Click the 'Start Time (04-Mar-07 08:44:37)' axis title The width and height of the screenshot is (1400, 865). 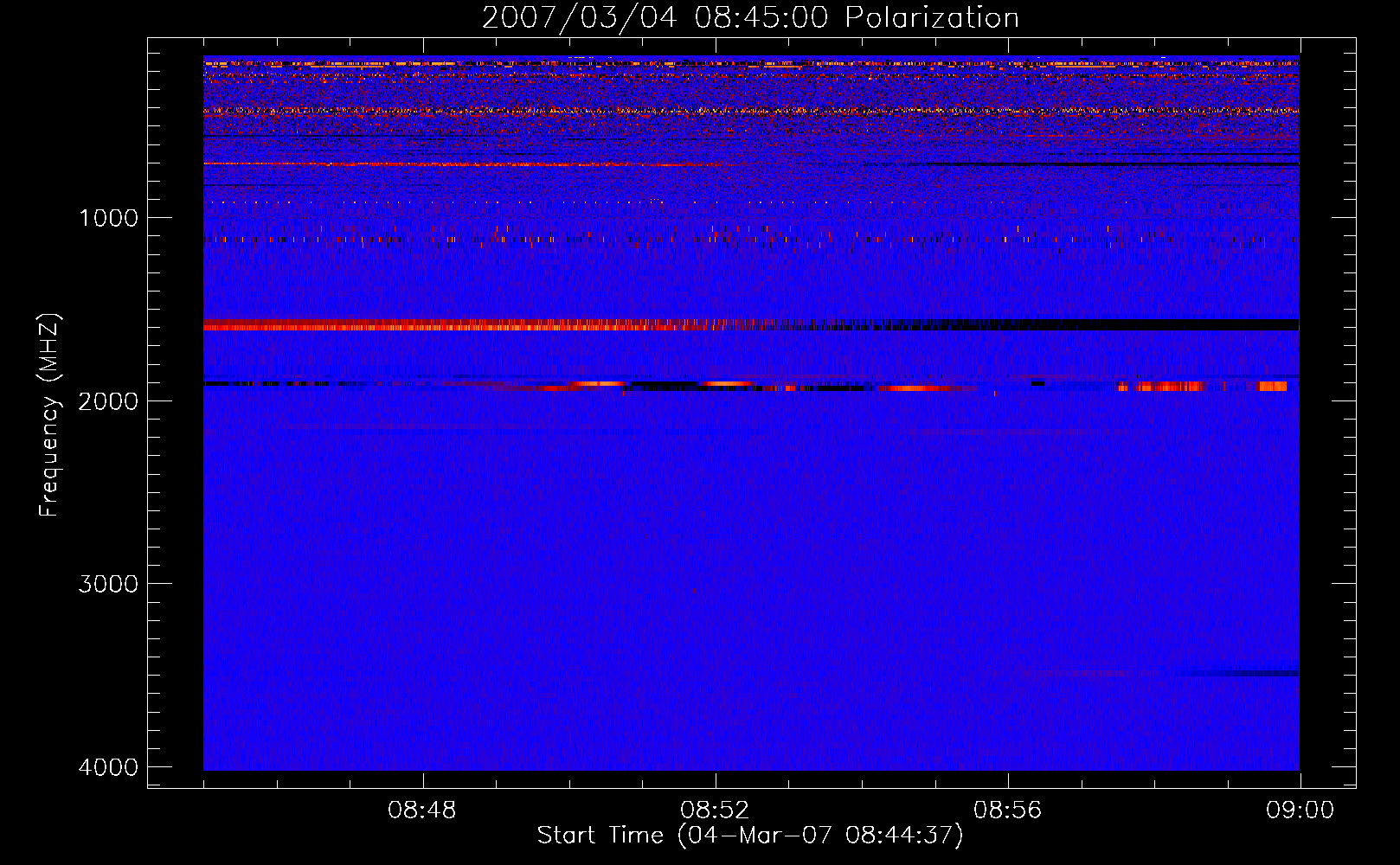click(750, 836)
